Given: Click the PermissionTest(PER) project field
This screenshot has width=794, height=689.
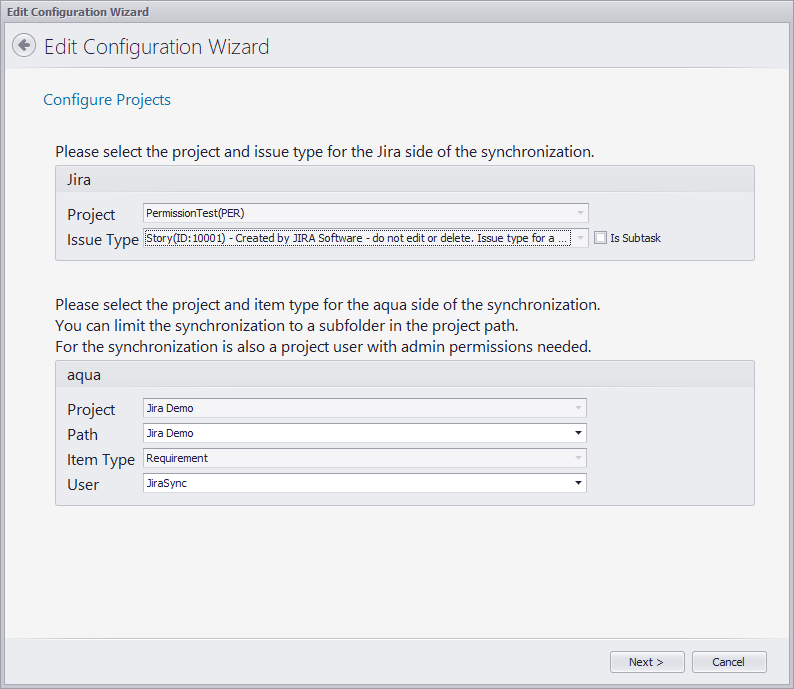Looking at the screenshot, I should (x=355, y=213).
